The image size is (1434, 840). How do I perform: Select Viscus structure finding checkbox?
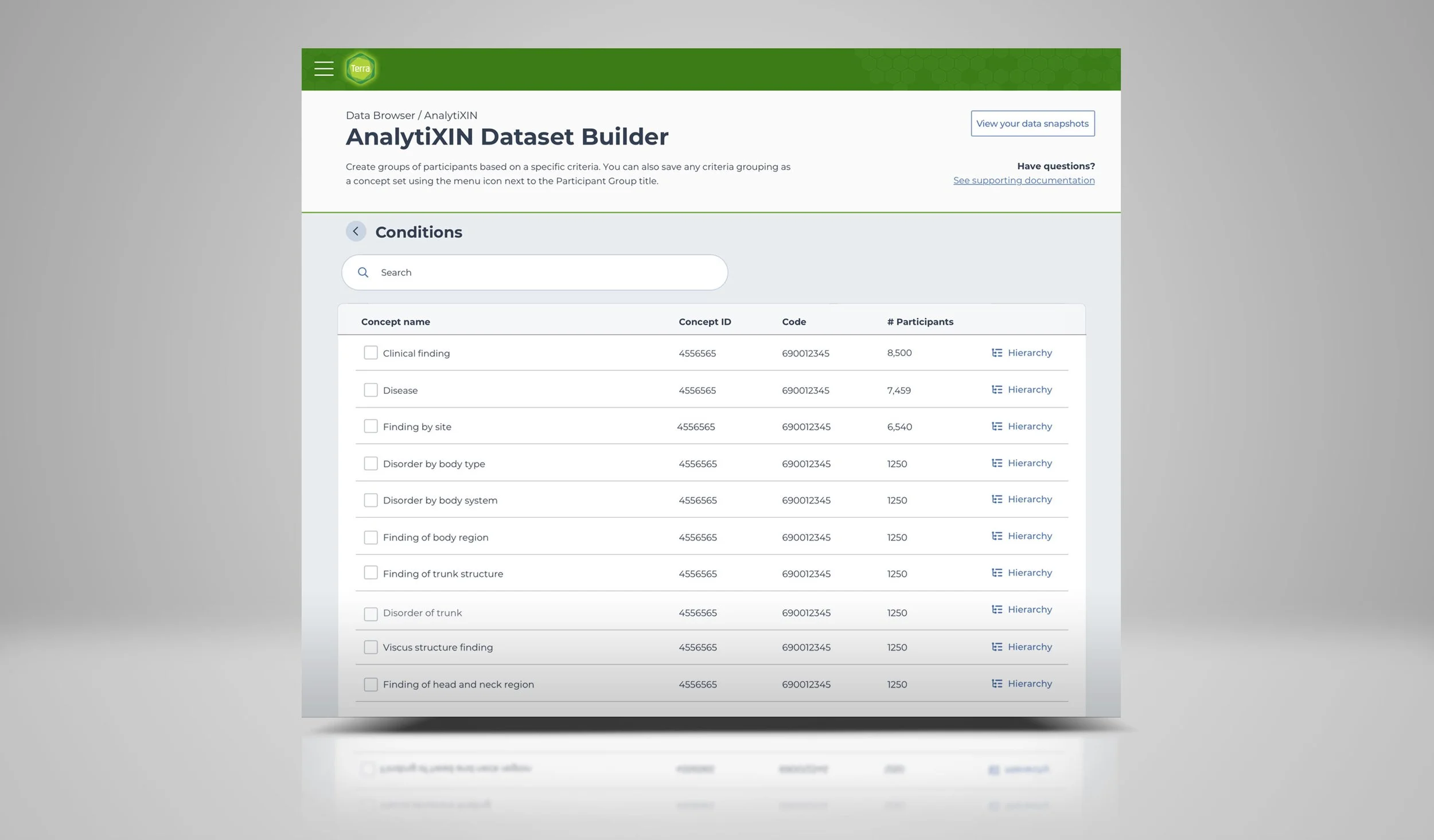[x=371, y=647]
